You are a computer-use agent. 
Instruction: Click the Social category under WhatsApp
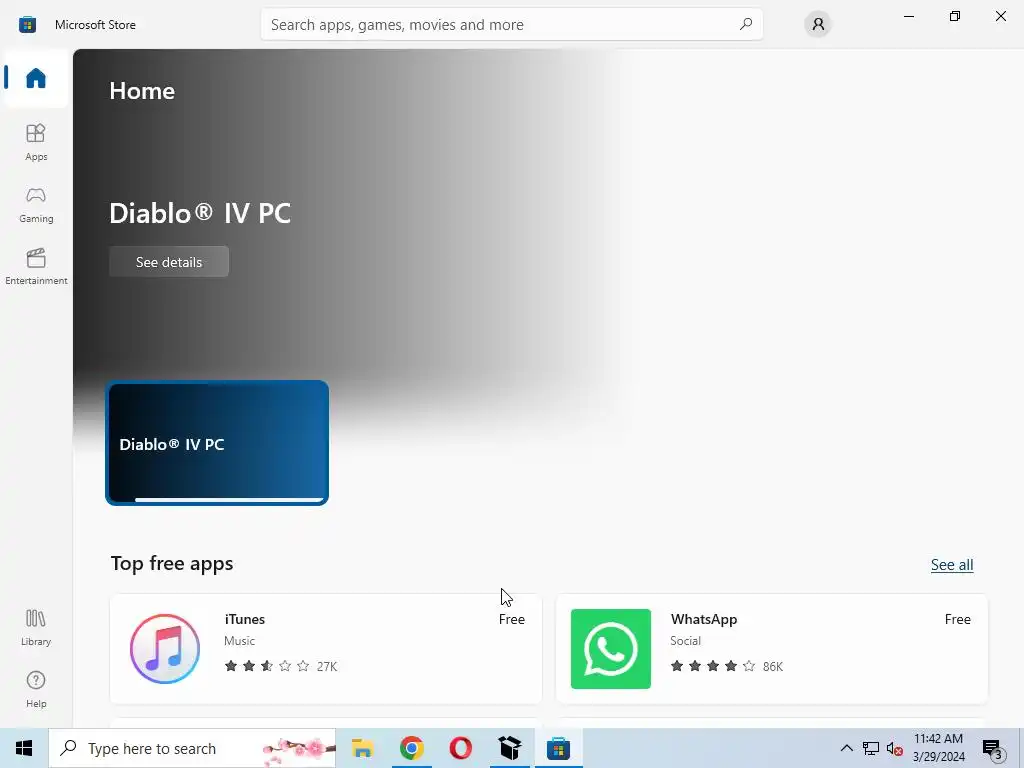pos(685,641)
